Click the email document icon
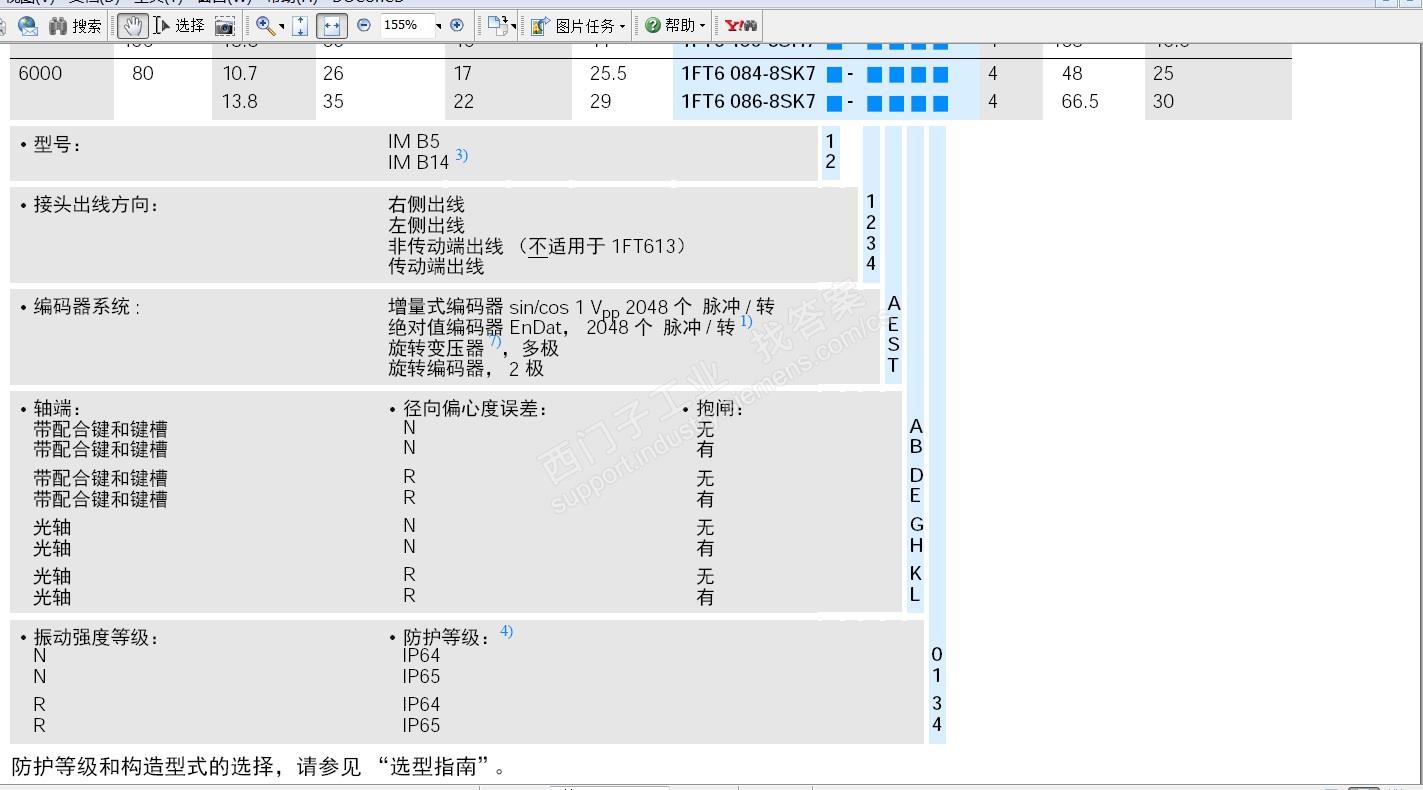The height and width of the screenshot is (790, 1423). 28,26
